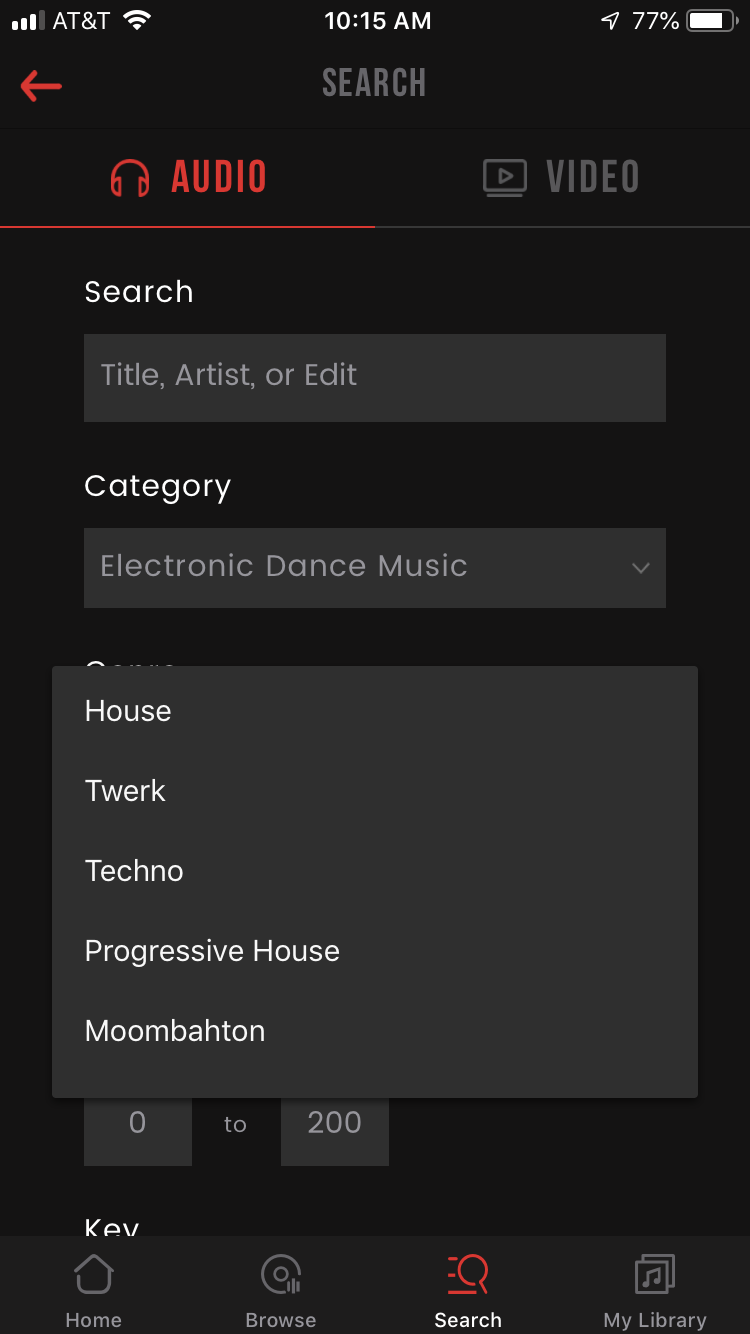Screen dimensions: 750x1334
Task: Open My Library via the music stack icon
Action: pos(655,1275)
